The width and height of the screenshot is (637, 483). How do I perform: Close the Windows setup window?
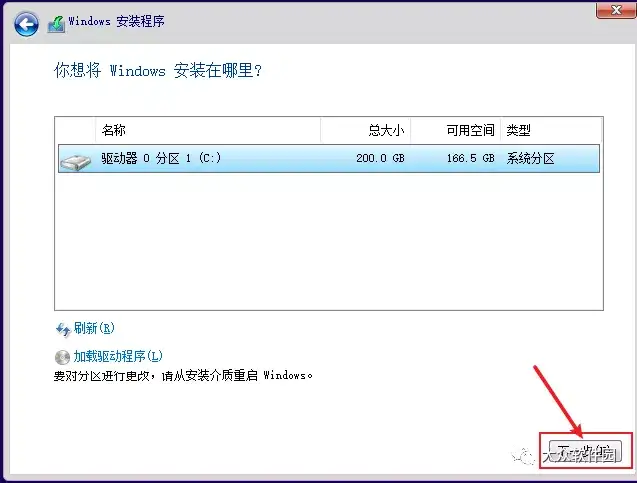click(x=616, y=10)
